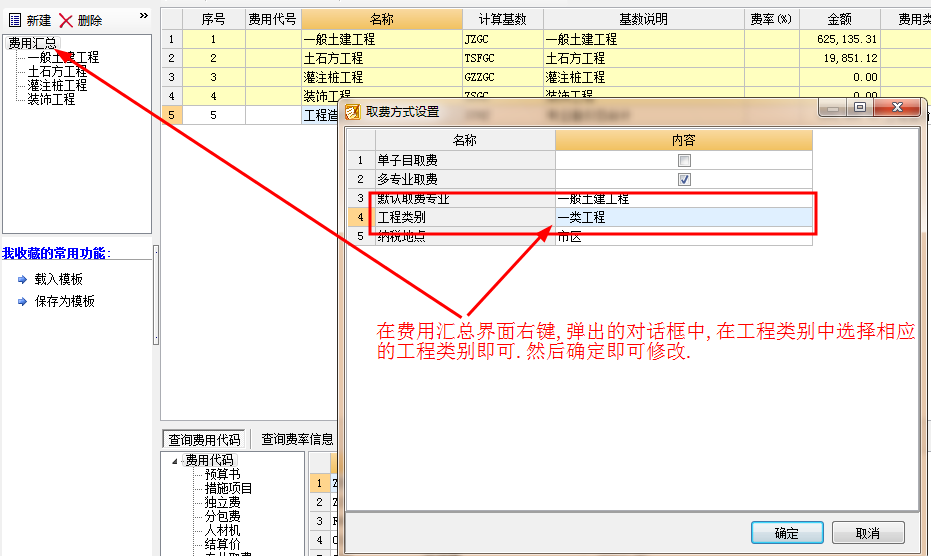931x556 pixels.
Task: Click the 取费方式设置 dialog title icon
Action: tap(353, 112)
